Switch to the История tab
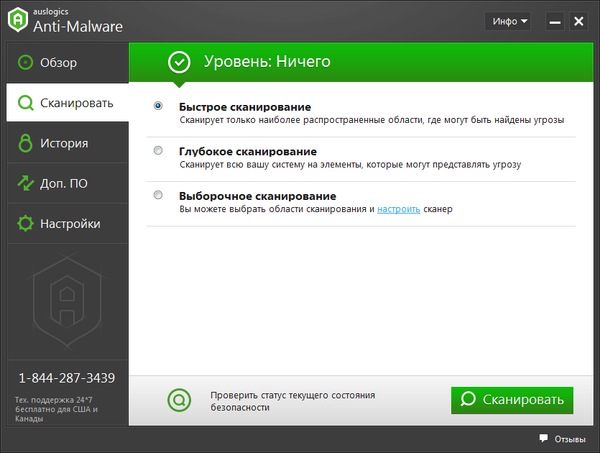This screenshot has width=600, height=453. point(64,143)
